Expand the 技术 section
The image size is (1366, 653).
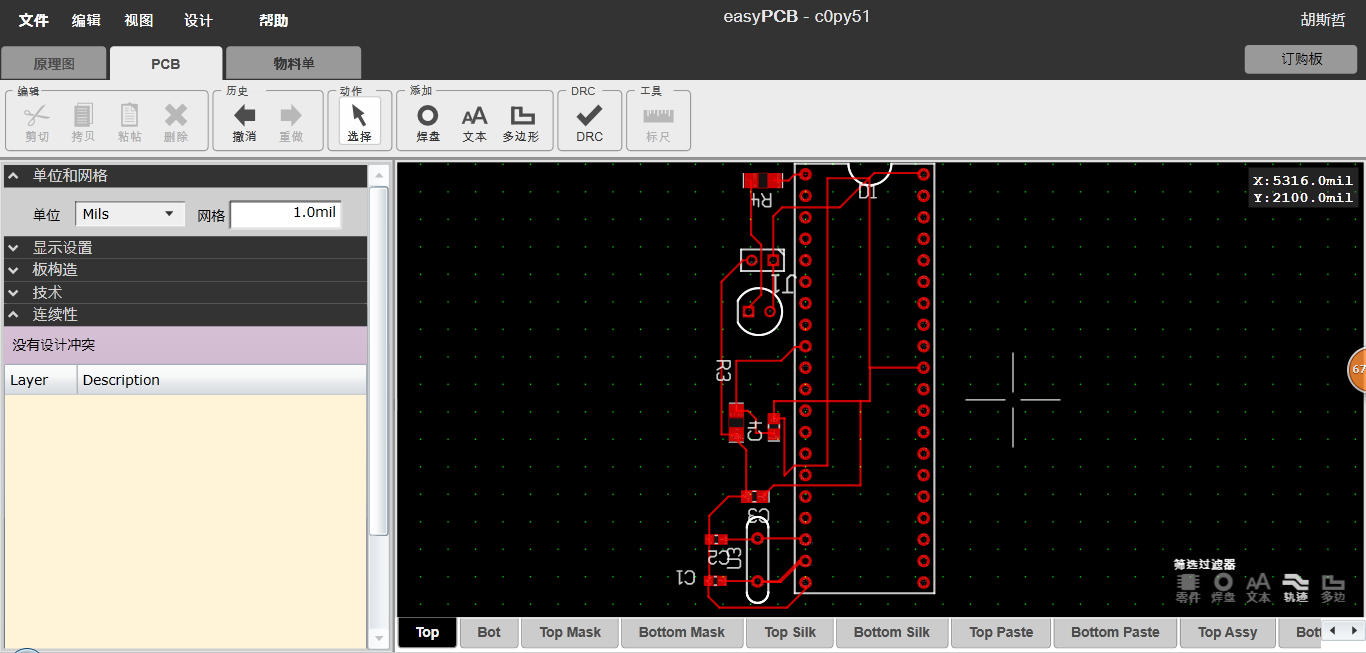186,292
